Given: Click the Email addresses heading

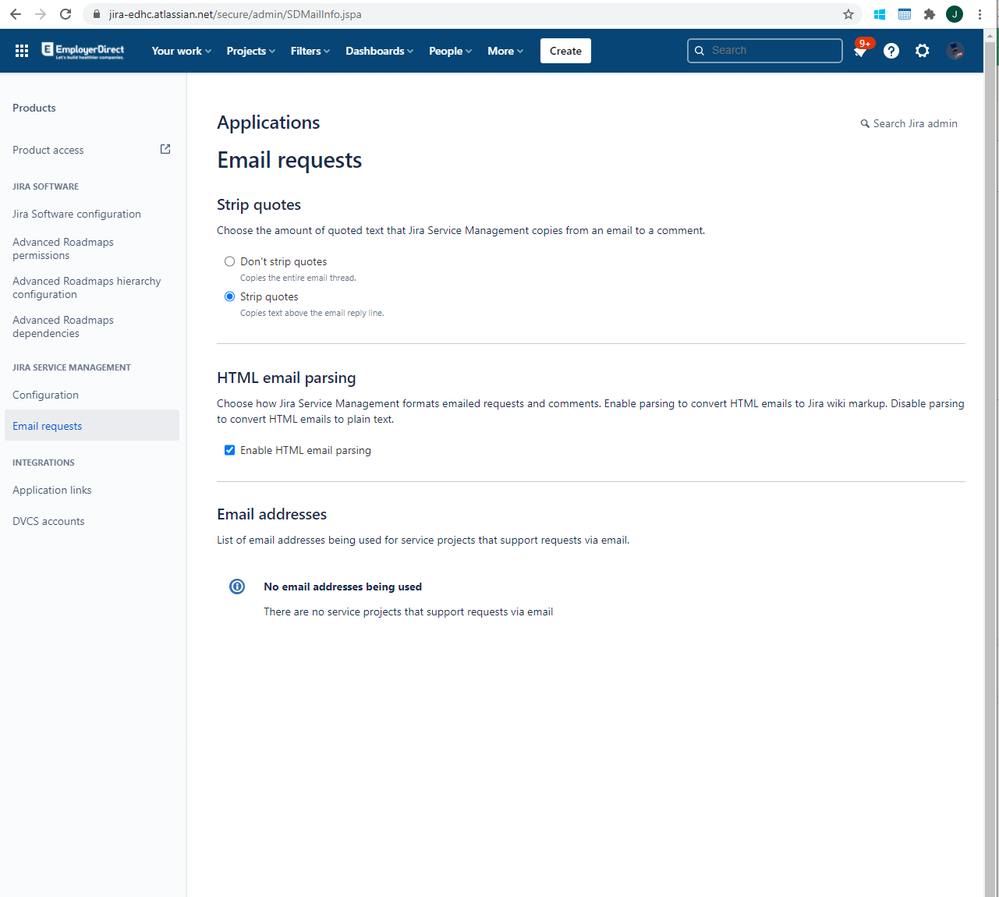Looking at the screenshot, I should (272, 514).
